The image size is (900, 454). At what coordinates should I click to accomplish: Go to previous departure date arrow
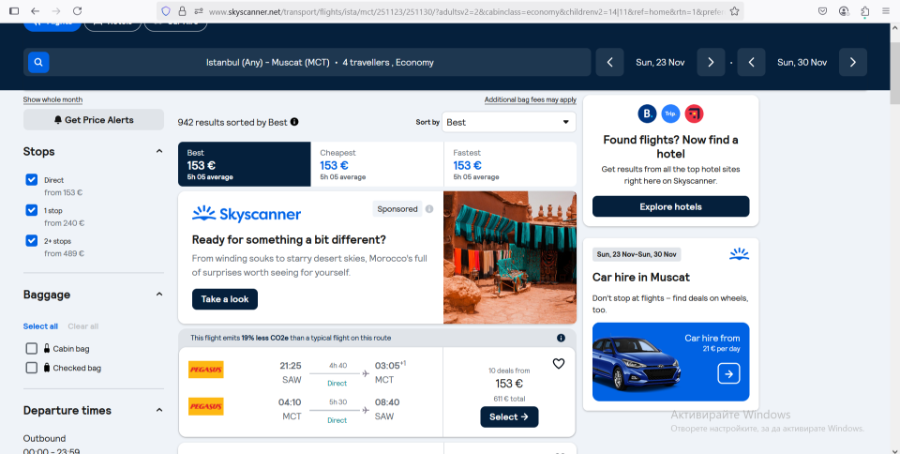tap(610, 63)
